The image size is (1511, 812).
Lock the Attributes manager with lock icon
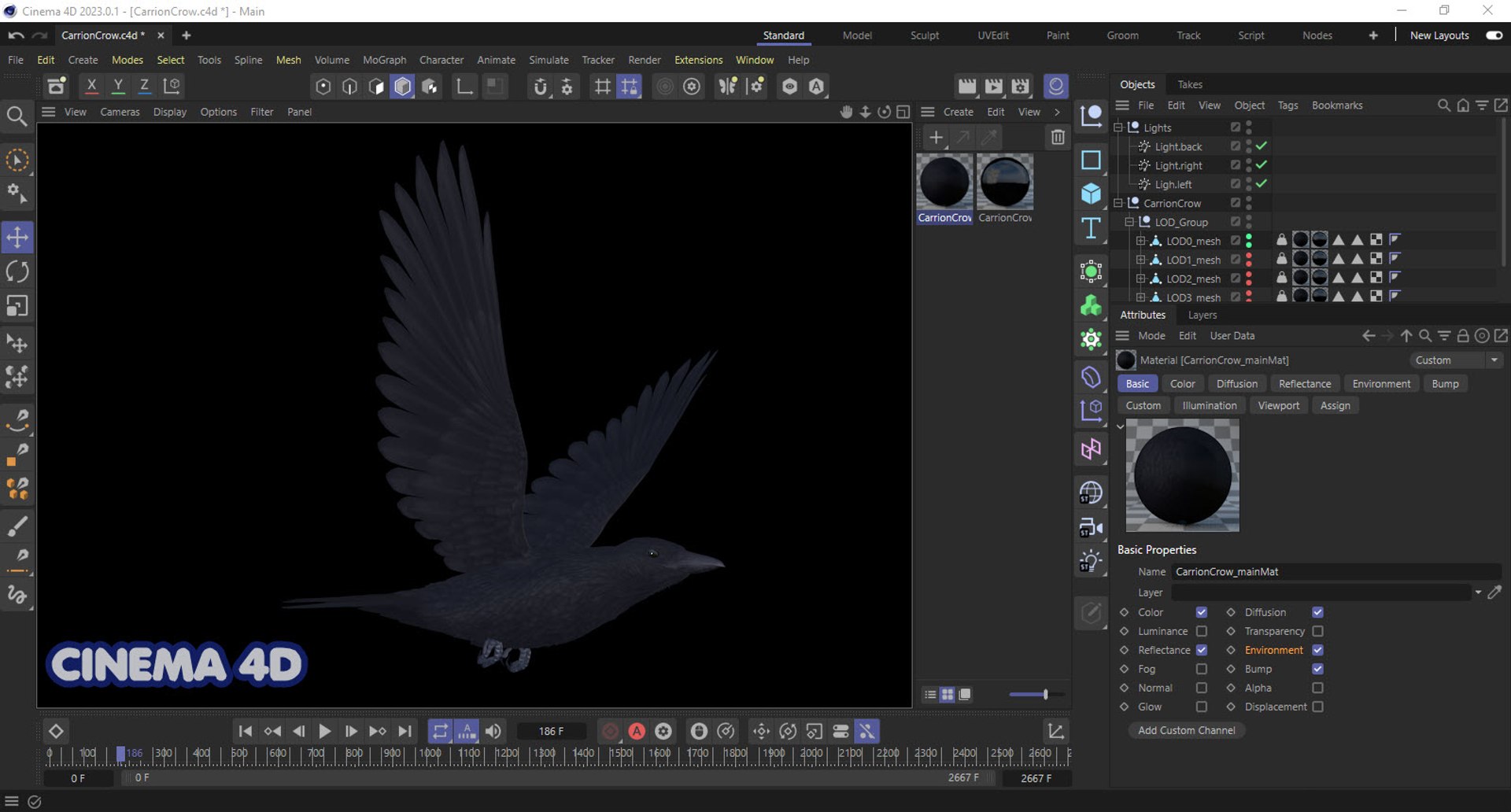[x=1462, y=336]
